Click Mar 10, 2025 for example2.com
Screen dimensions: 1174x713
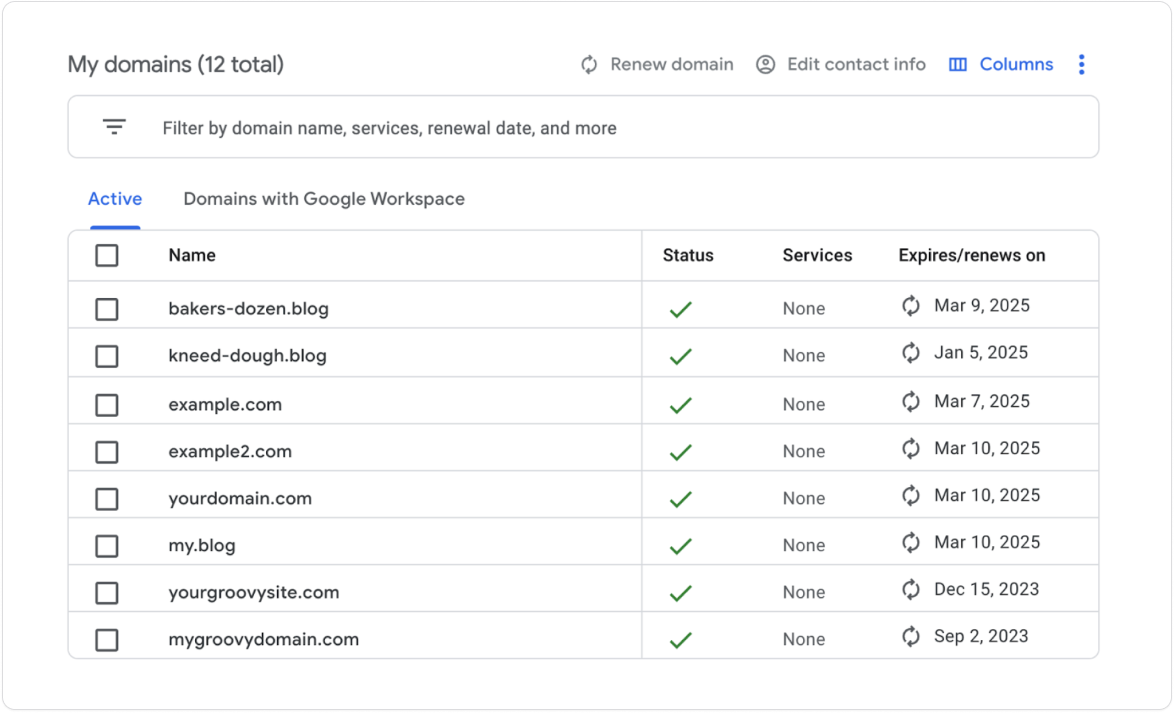point(987,449)
